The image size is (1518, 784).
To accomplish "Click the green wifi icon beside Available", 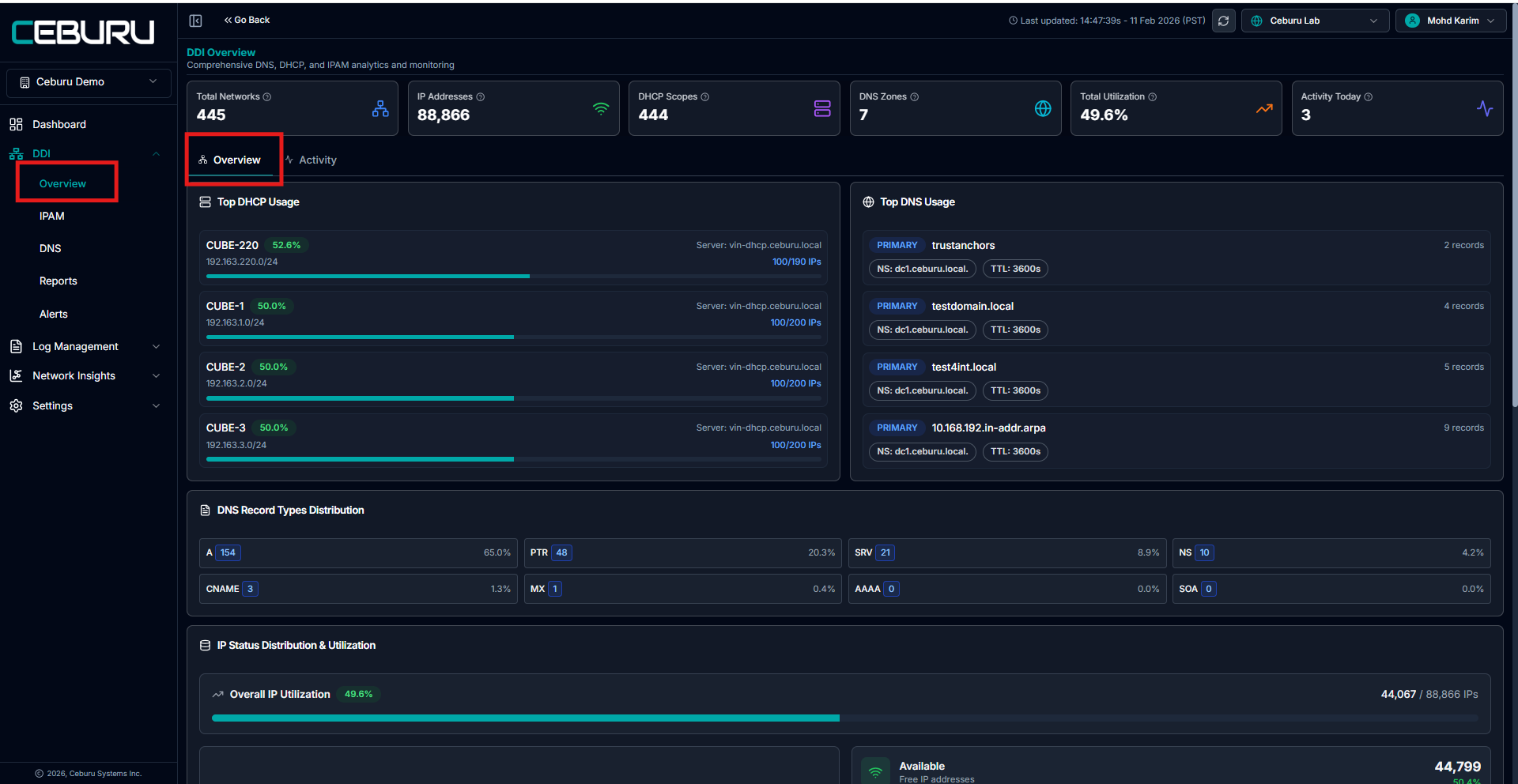I will tap(875, 772).
